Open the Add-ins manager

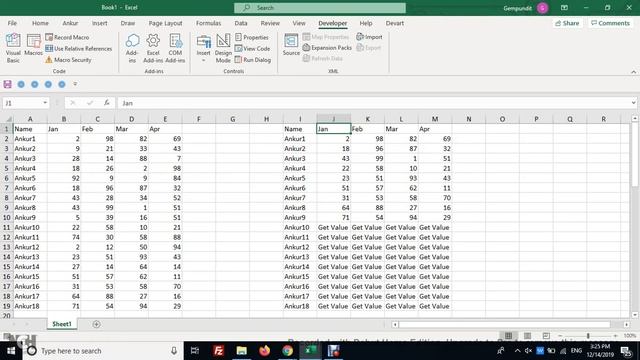pyautogui.click(x=132, y=48)
